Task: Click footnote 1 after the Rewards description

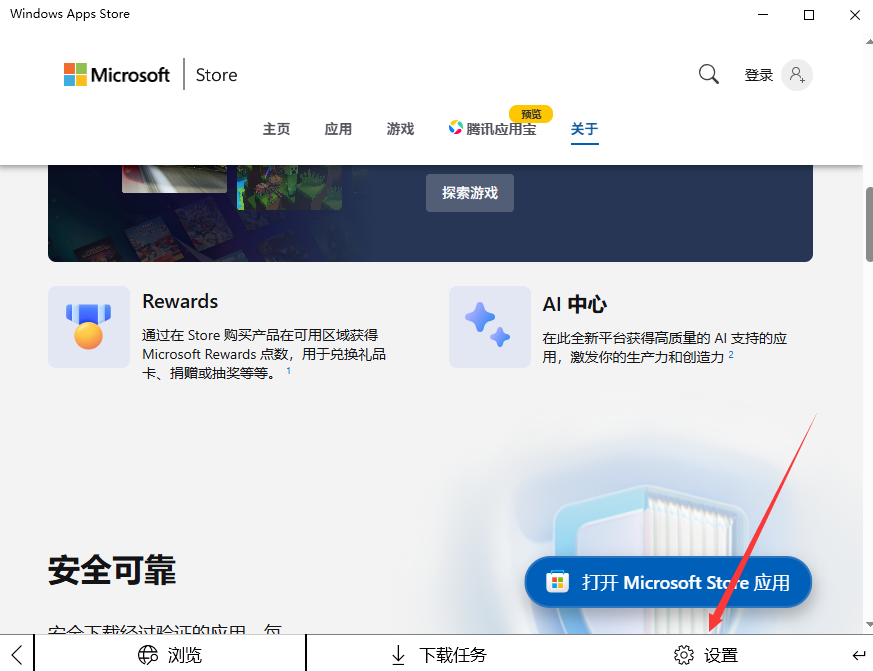Action: (x=288, y=370)
